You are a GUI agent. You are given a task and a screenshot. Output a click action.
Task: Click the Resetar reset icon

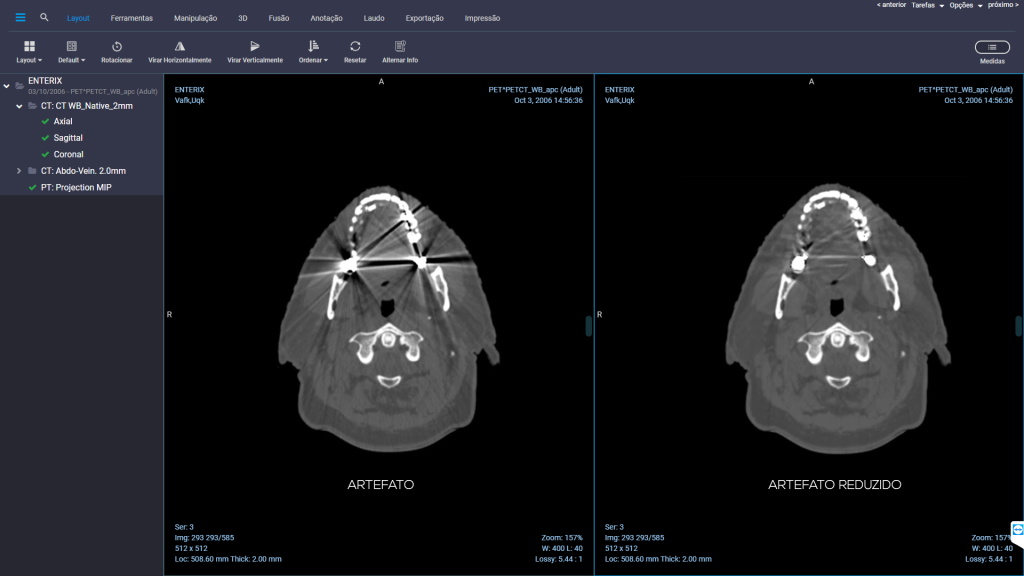click(x=355, y=46)
